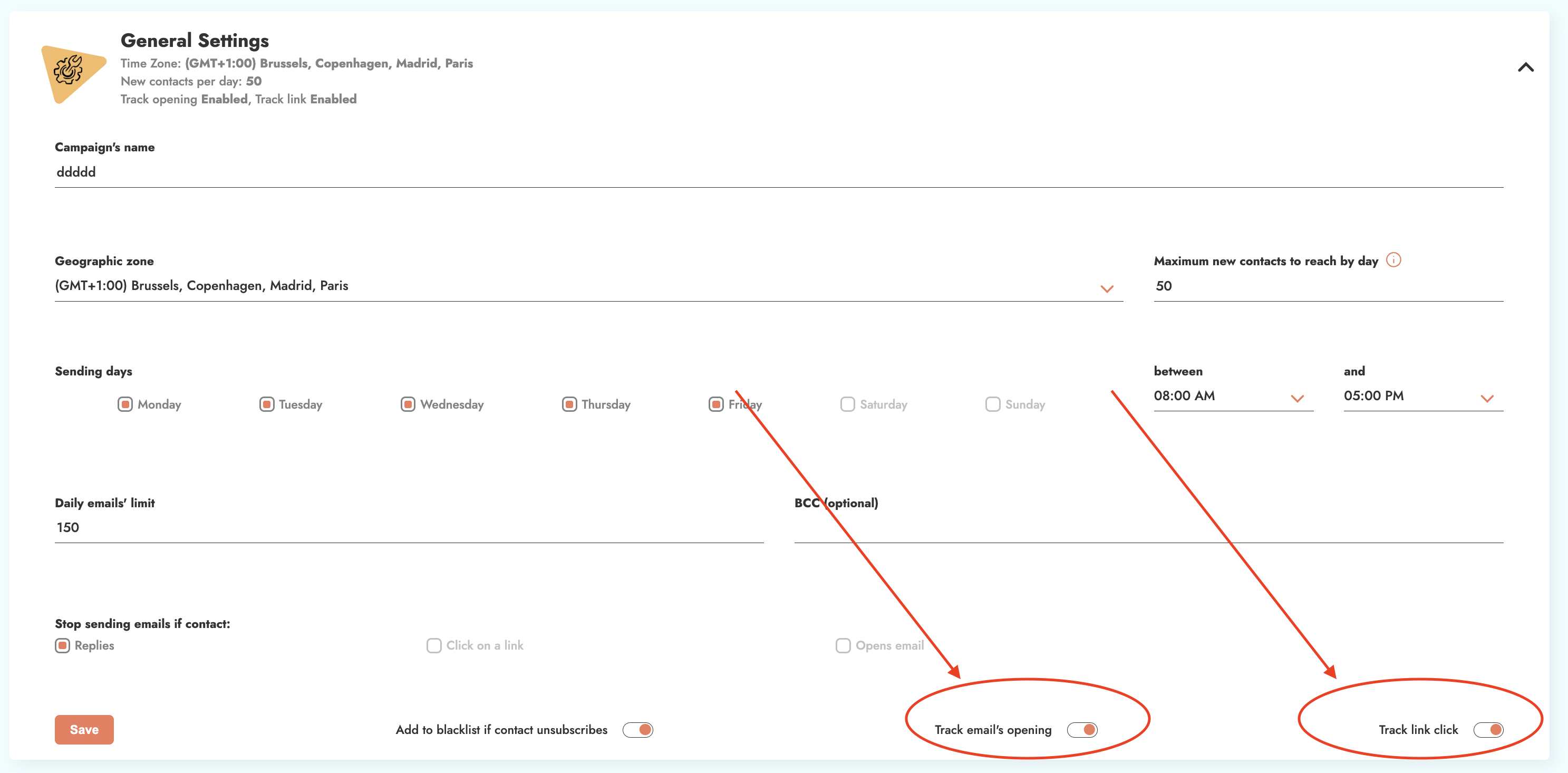Uncheck the Tuesday sending day

point(267,404)
